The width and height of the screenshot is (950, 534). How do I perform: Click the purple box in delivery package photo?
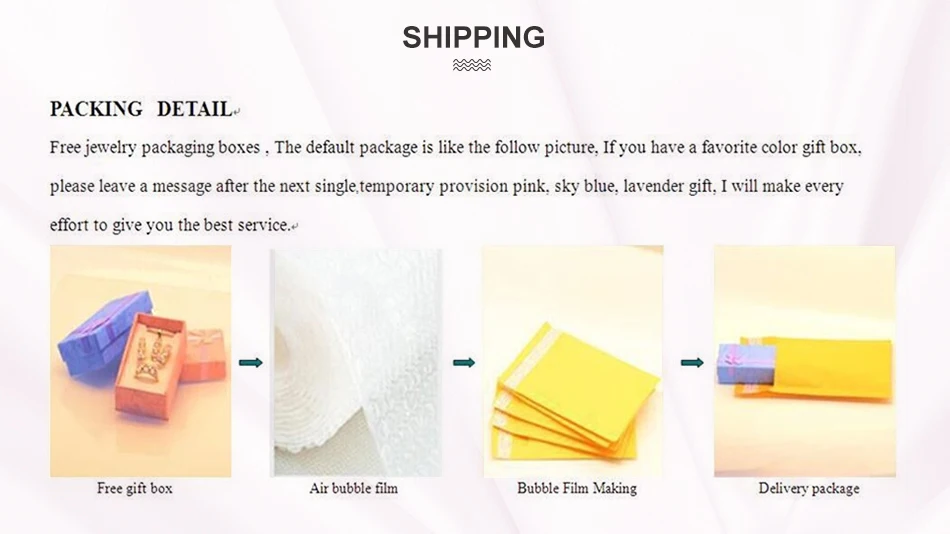tap(746, 364)
